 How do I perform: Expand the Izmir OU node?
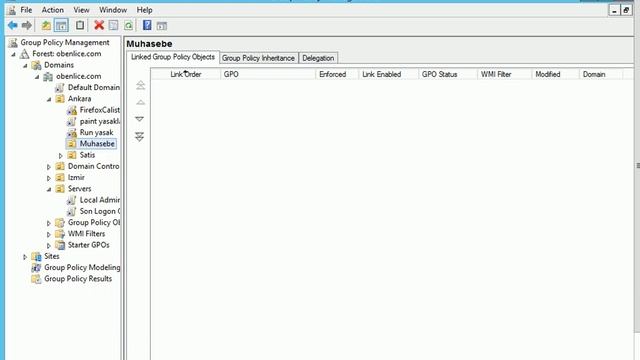coord(49,178)
